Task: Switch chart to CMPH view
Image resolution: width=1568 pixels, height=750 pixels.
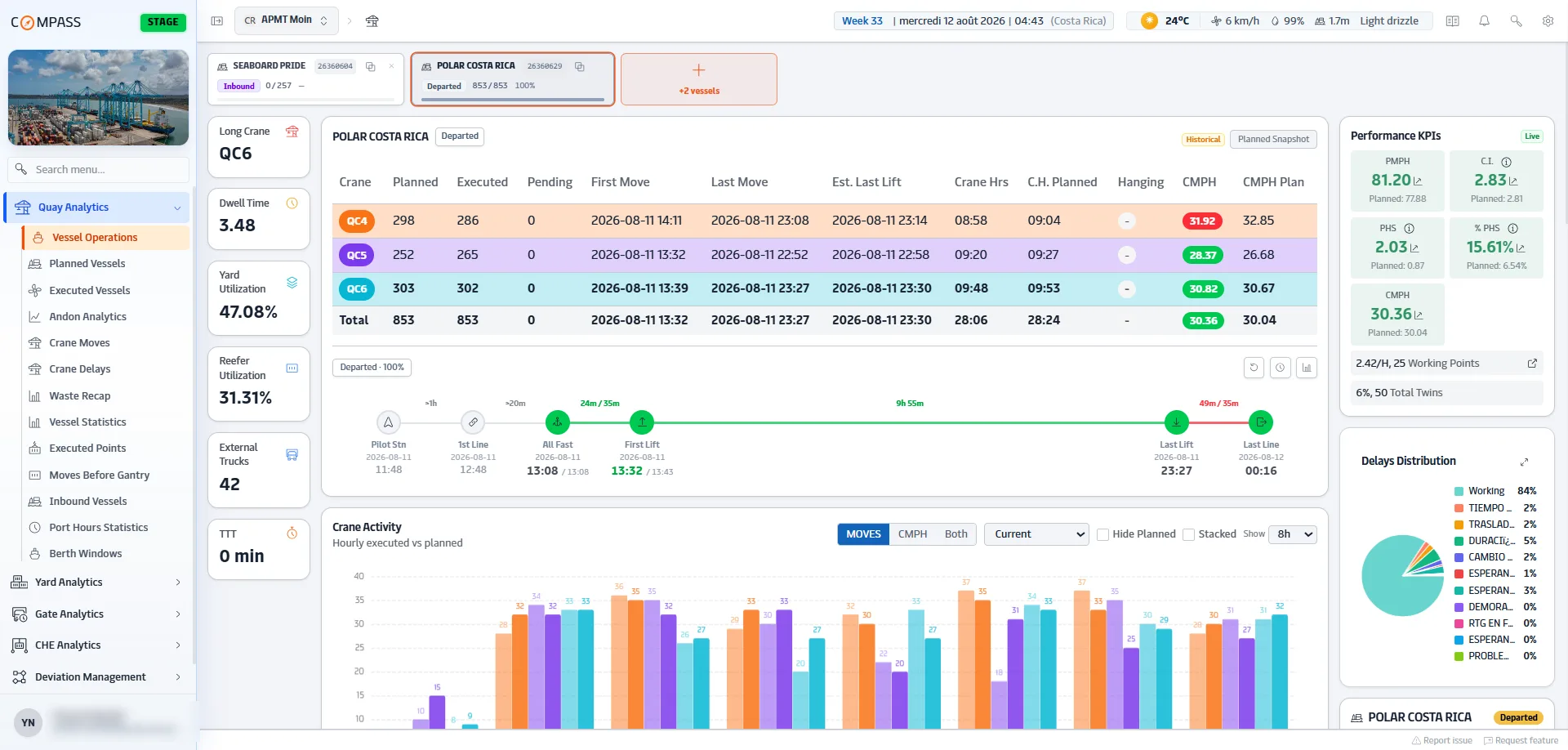Action: 912,534
